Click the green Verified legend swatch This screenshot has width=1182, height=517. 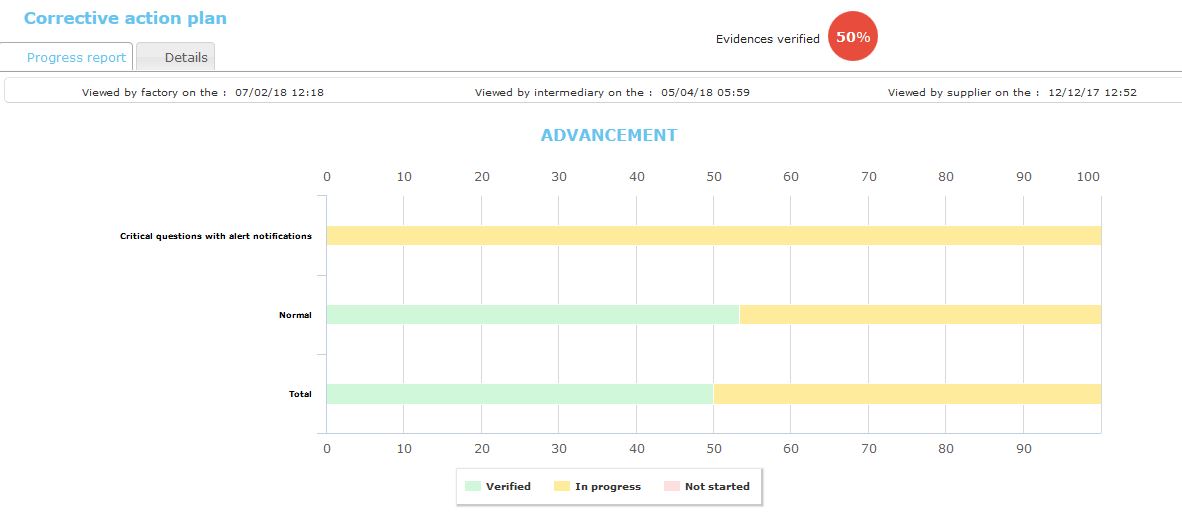(473, 486)
